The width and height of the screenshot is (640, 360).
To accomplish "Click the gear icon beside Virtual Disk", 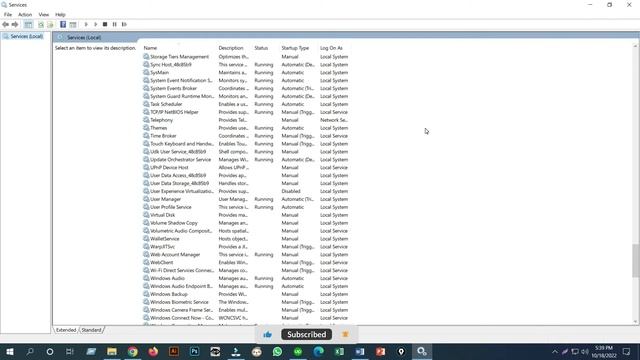I will pos(146,215).
